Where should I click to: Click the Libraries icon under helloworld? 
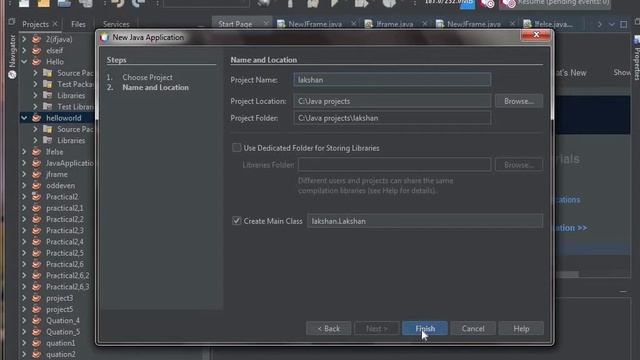tap(48, 140)
